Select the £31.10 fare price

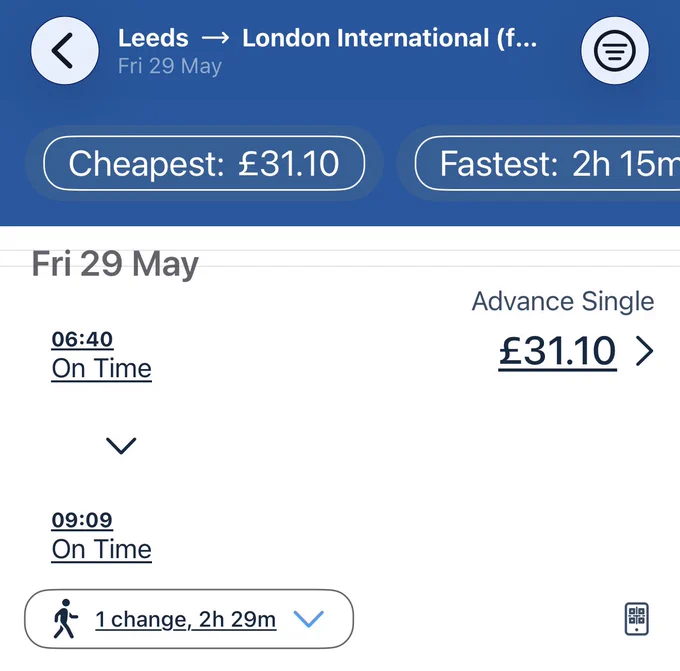coord(557,352)
